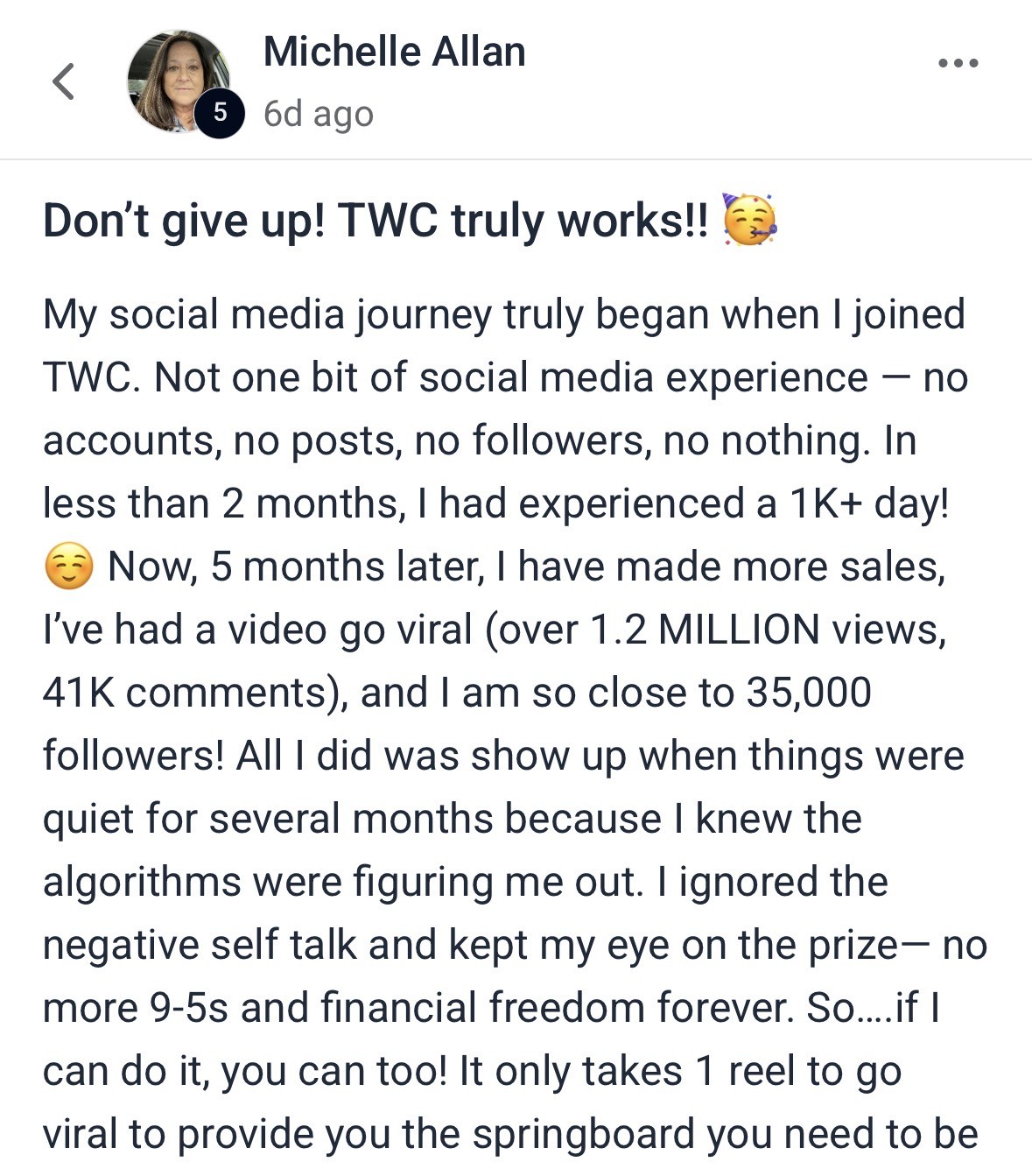Click the "6d ago" timestamp

pos(319,113)
